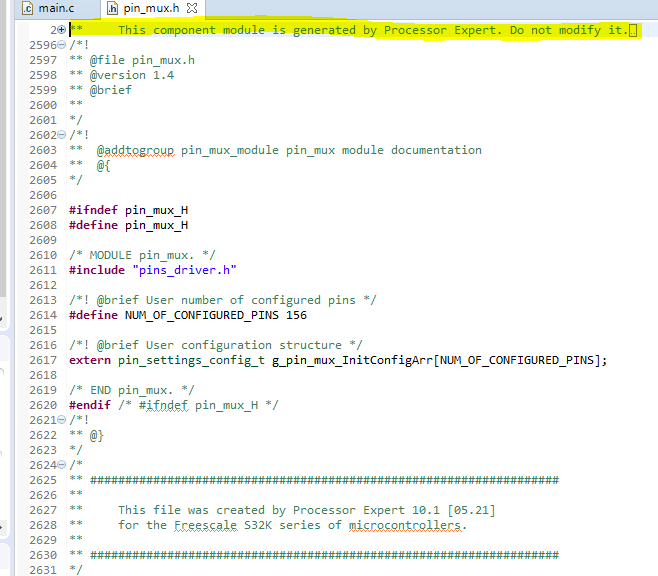The width and height of the screenshot is (658, 576).
Task: Click the '@addtogroup' underlined word
Action: tap(135, 150)
